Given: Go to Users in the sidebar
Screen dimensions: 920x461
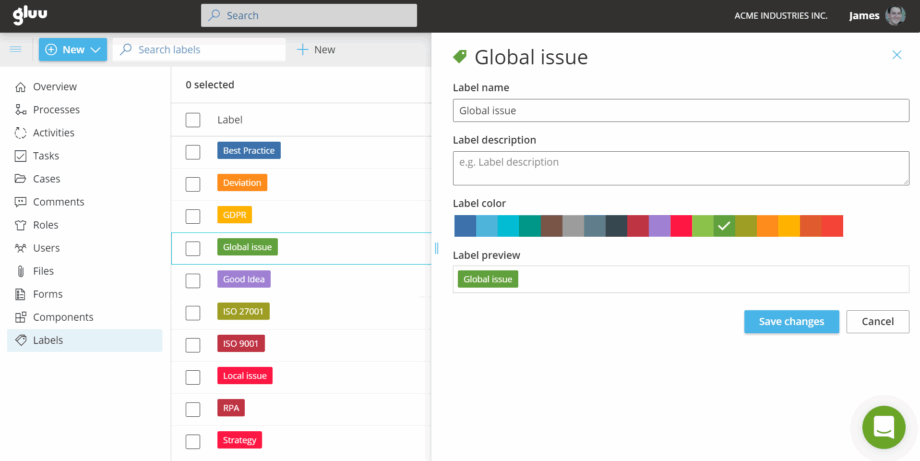Looking at the screenshot, I should click(x=46, y=248).
